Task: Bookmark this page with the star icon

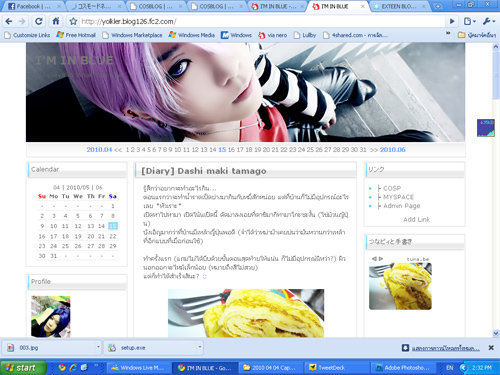Action: [x=73, y=22]
